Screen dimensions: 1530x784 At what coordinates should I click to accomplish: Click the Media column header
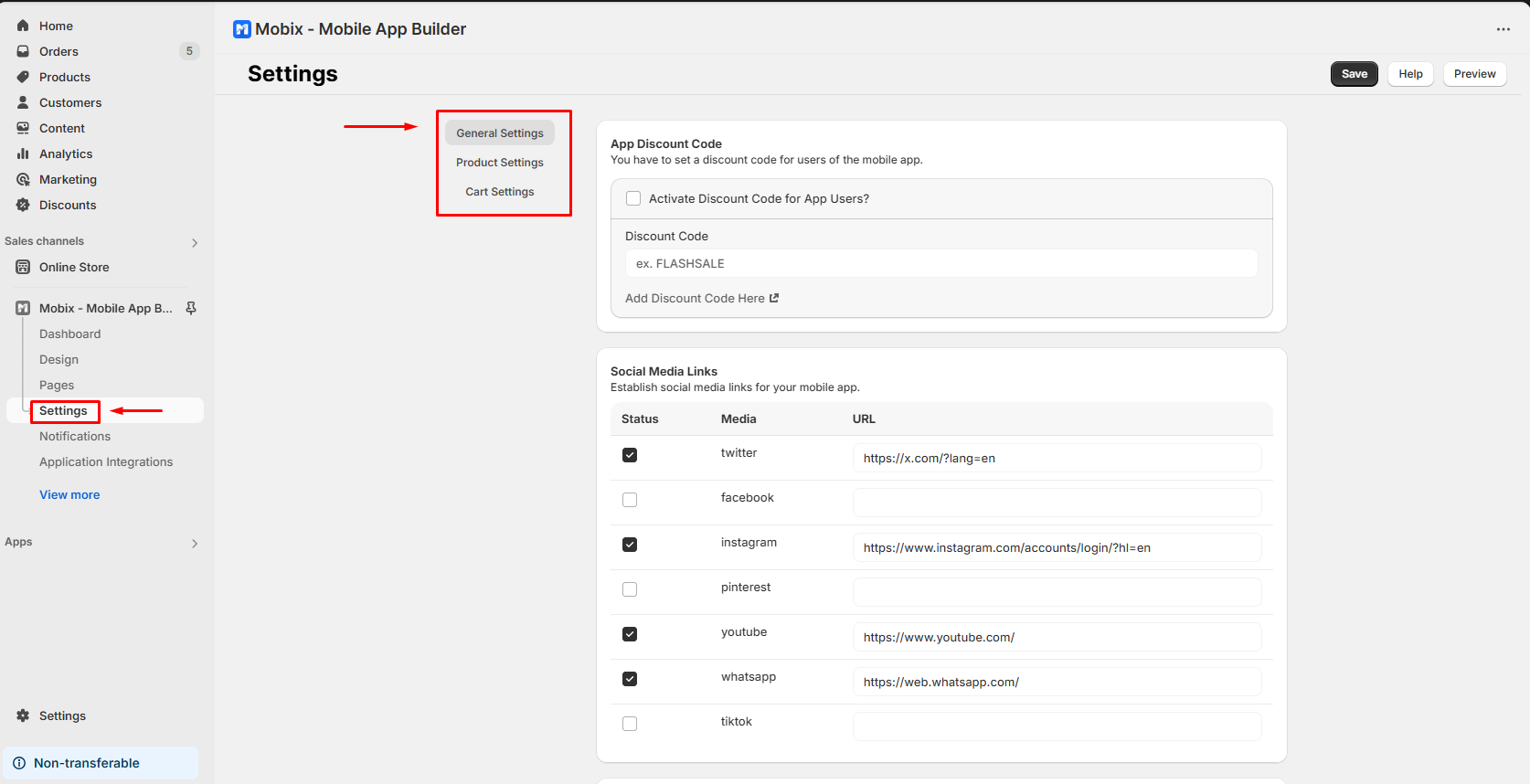tap(738, 418)
